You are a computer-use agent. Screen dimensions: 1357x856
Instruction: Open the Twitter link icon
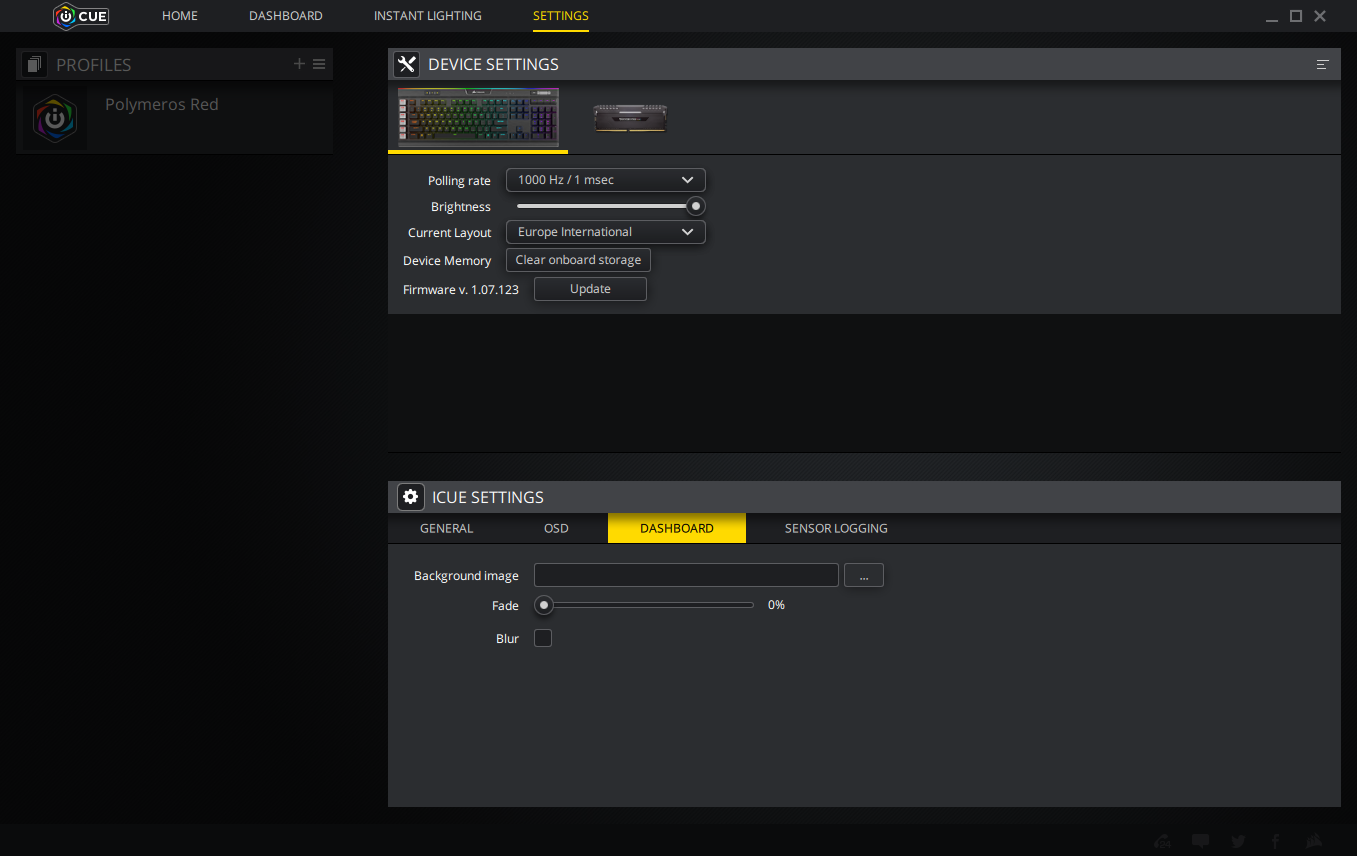pyautogui.click(x=1239, y=841)
